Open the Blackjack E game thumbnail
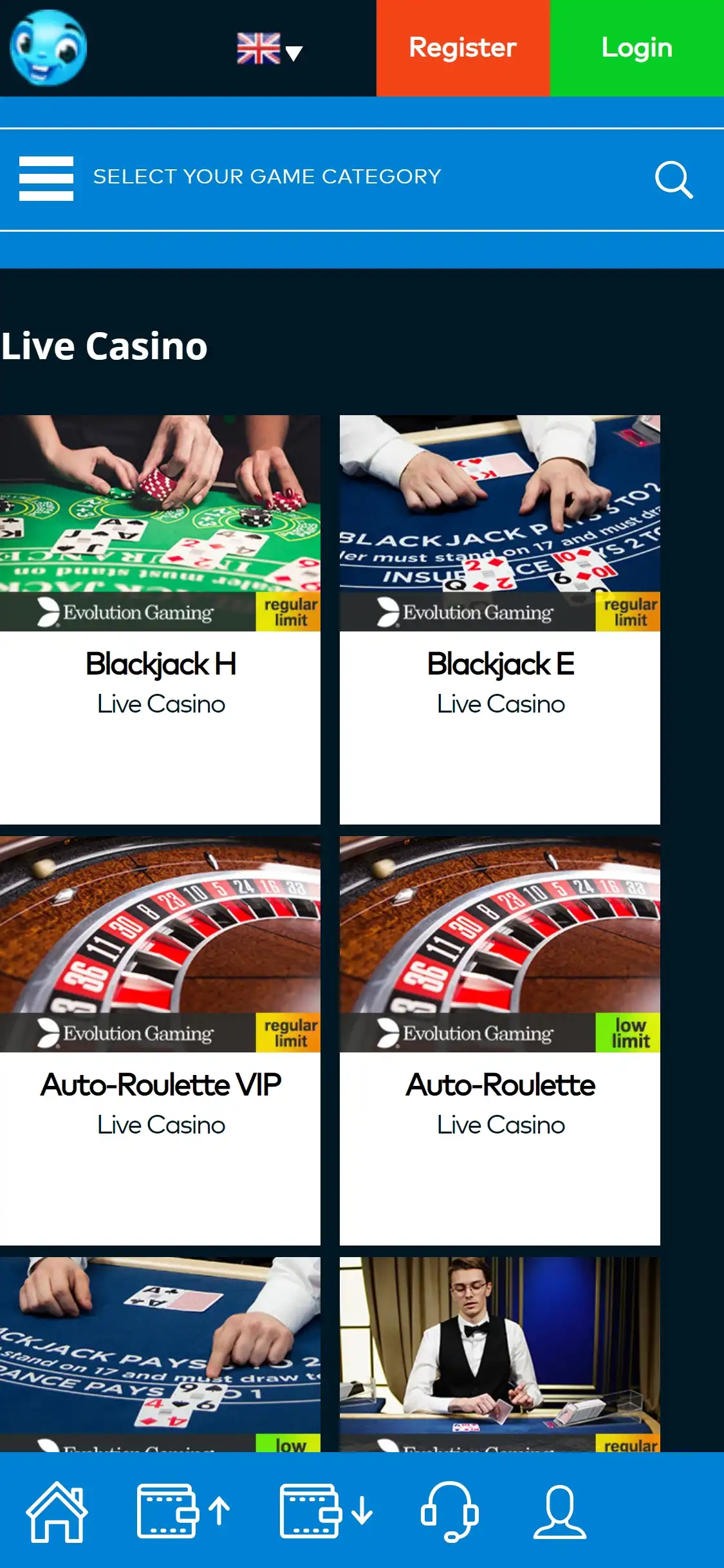724x1568 pixels. [x=500, y=523]
